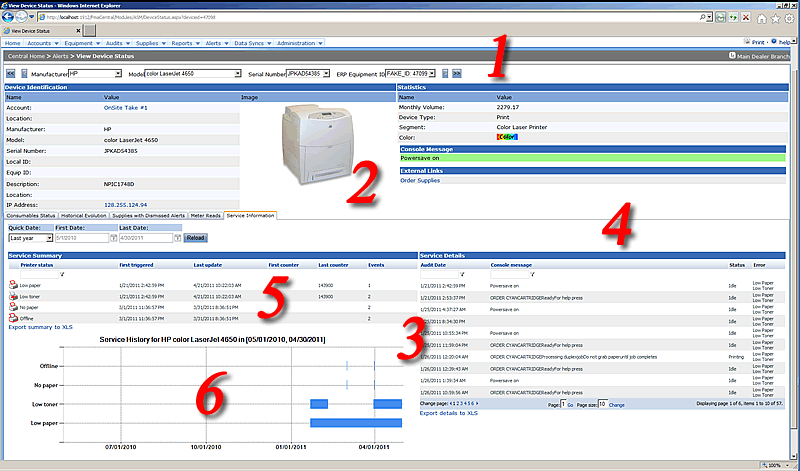Click the No paper printer status icon
The image size is (800, 471).
pyautogui.click(x=13, y=307)
